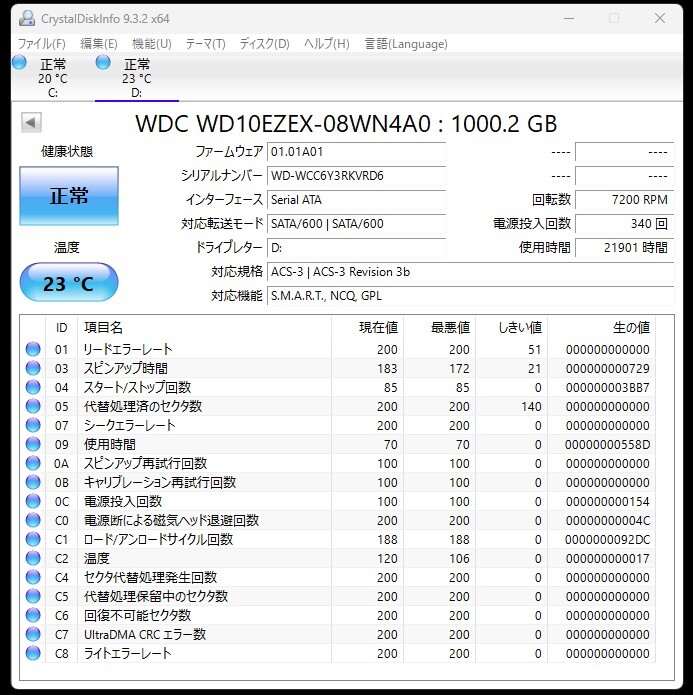The height and width of the screenshot is (695, 693).
Task: Click status icon of スタート/ストップ回数 row
Action: [33, 387]
